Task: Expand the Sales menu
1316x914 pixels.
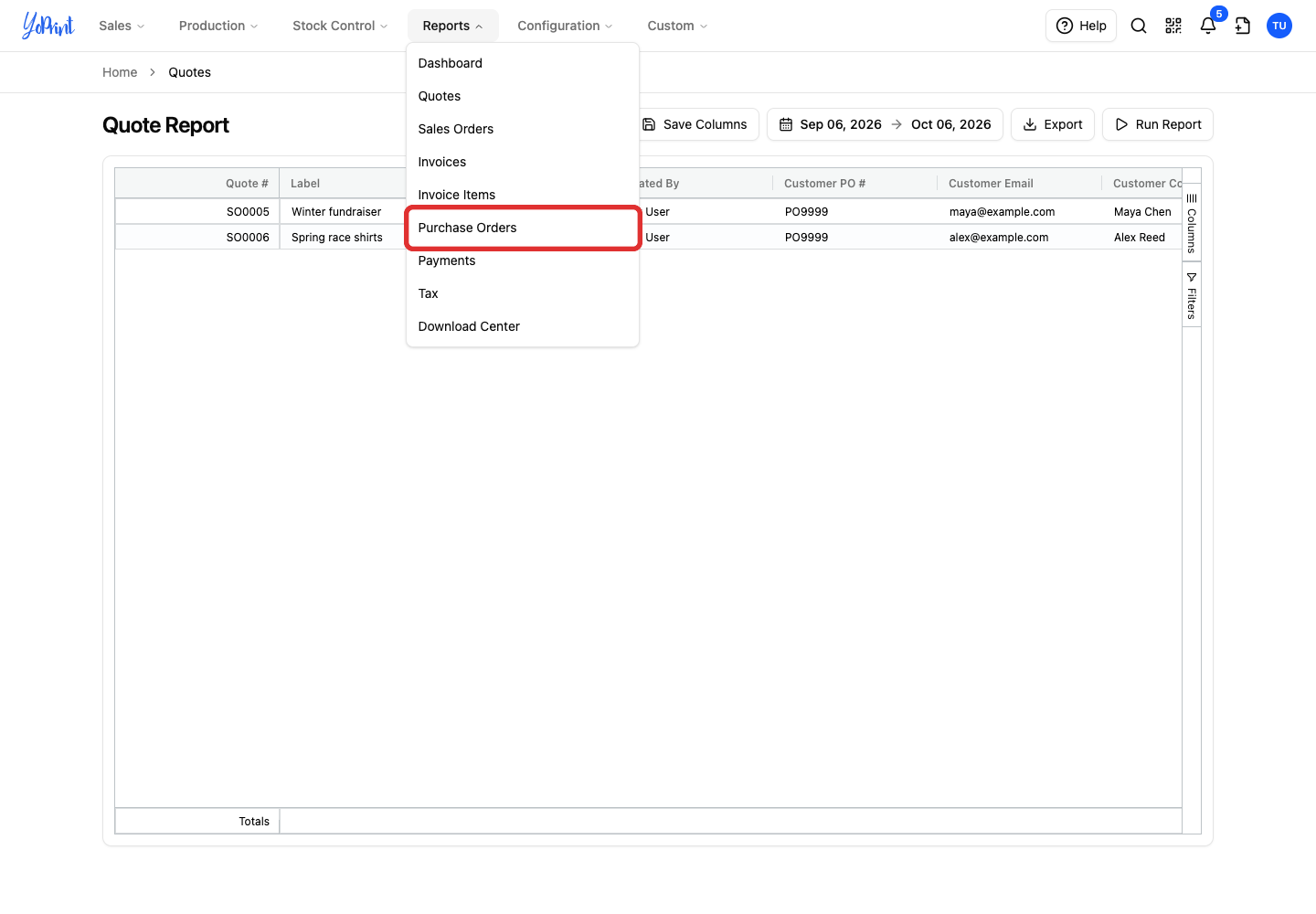Action: [122, 26]
